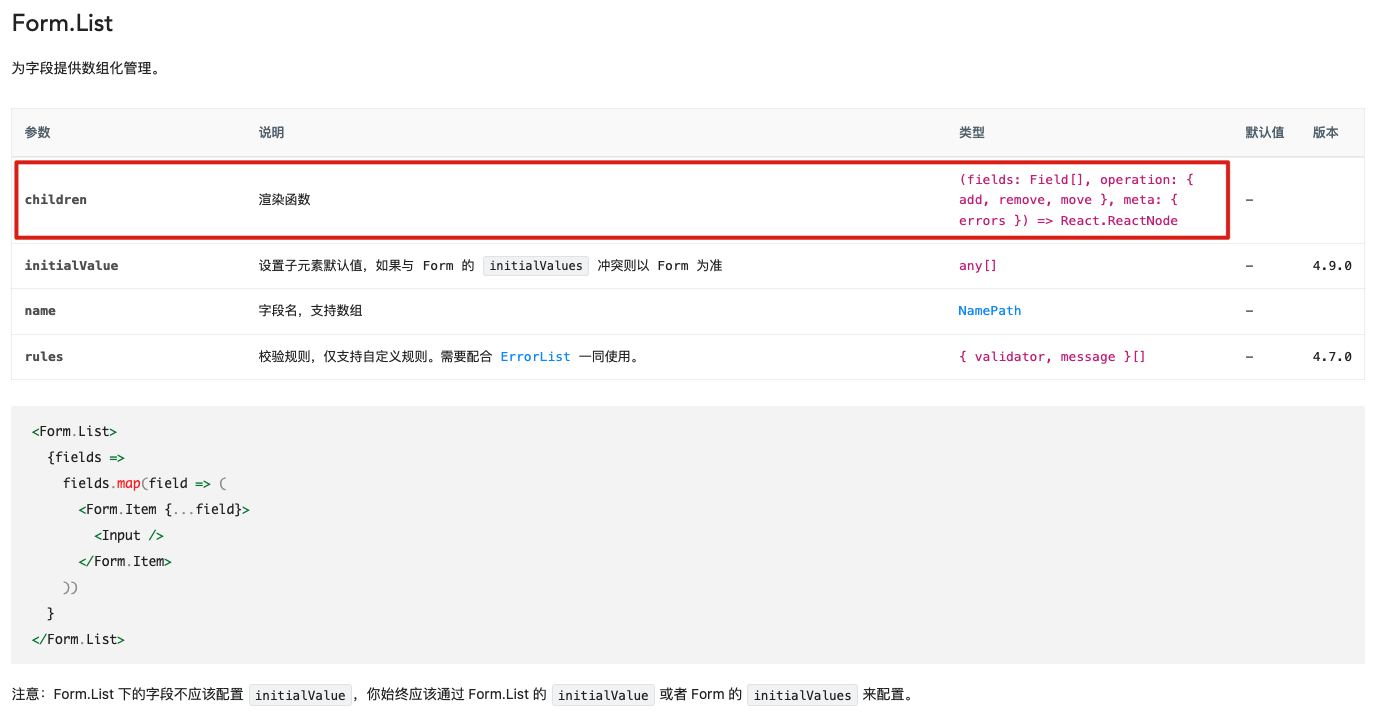
Task: Select the 渲染函数 description cell
Action: 284,200
